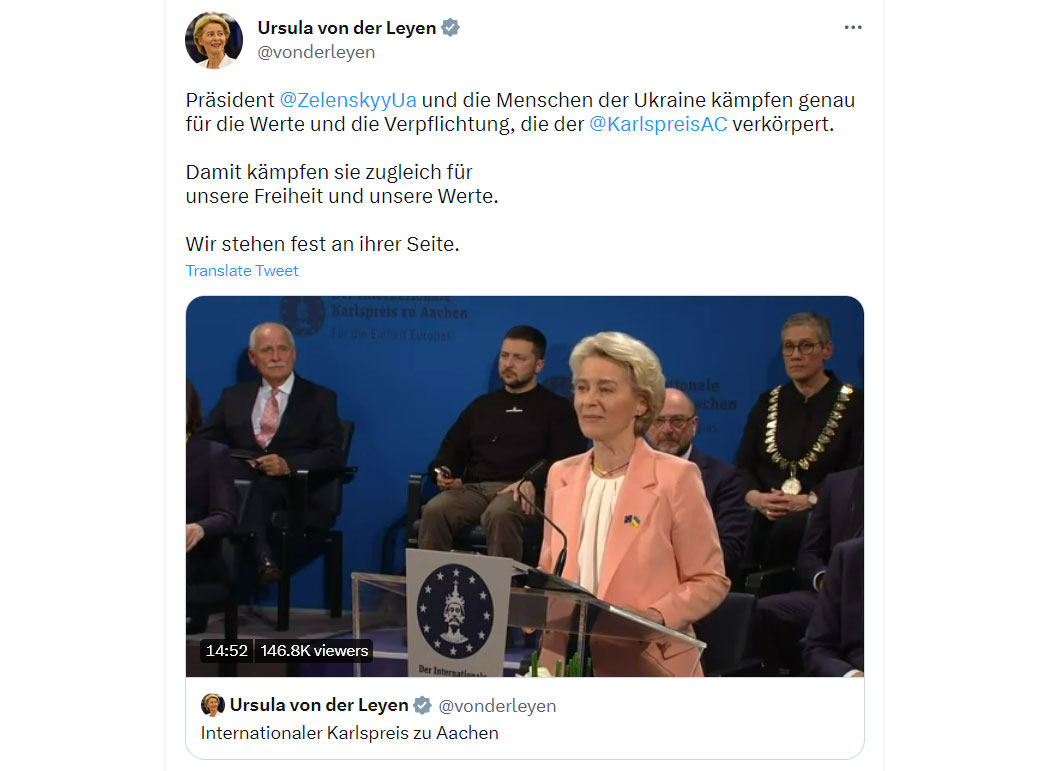The height and width of the screenshot is (771, 1050).
Task: Click the @vonderleyen handle in the quoted tweet
Action: tap(497, 706)
